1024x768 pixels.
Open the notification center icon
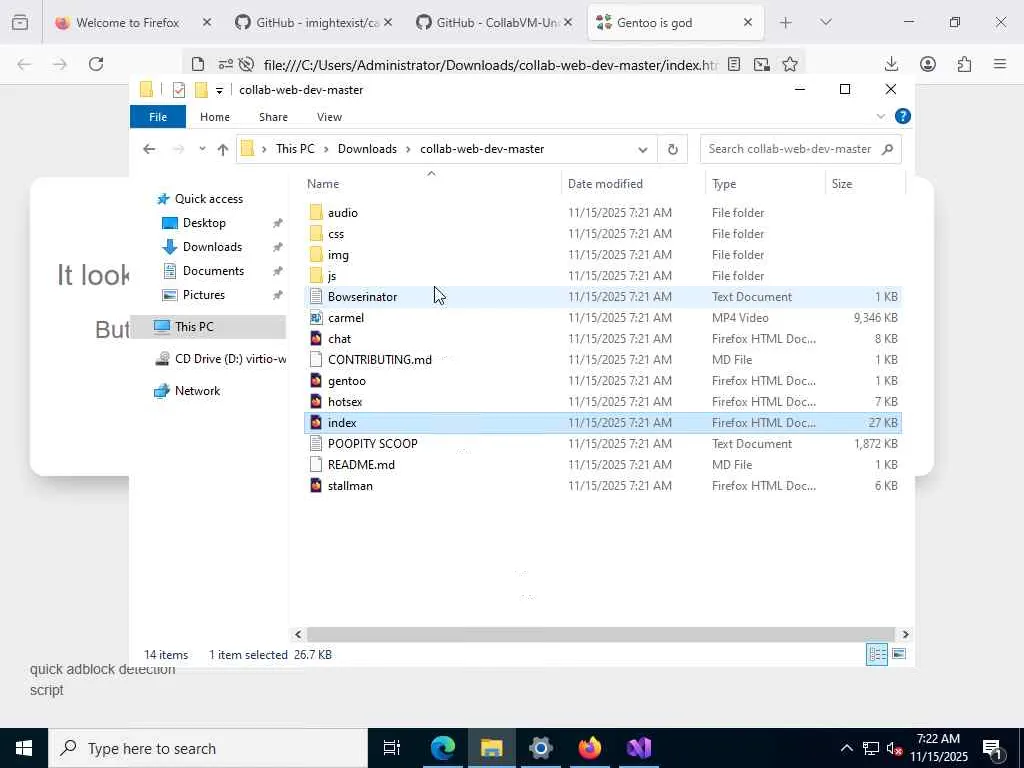pyautogui.click(x=992, y=748)
